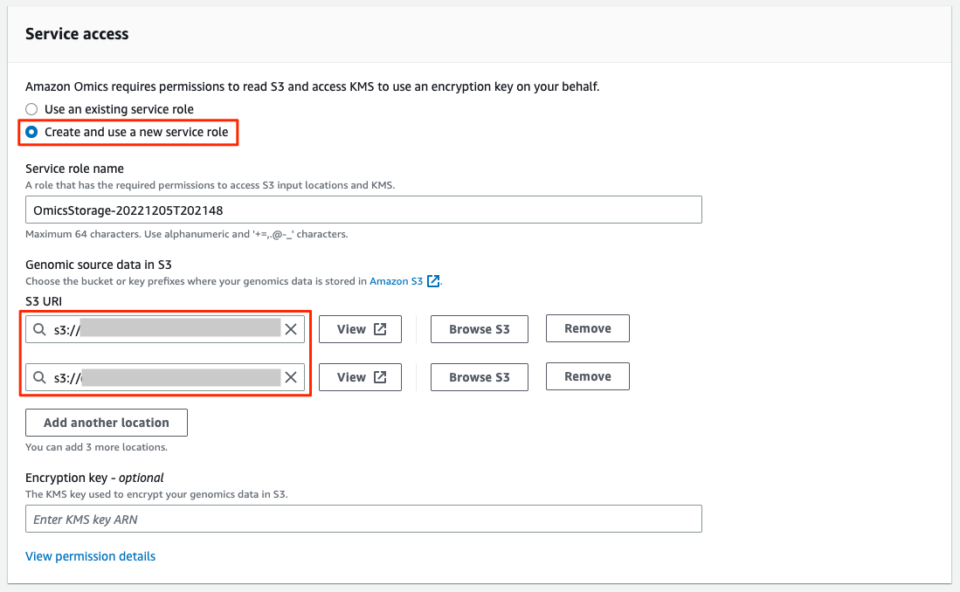Remove the first S3 location

587,328
